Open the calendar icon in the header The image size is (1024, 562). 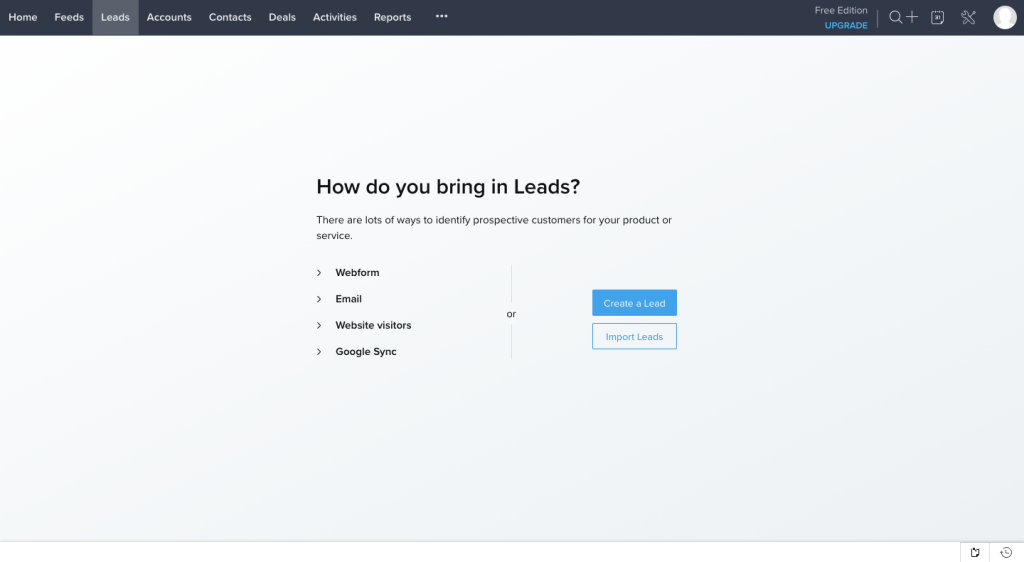[x=937, y=17]
